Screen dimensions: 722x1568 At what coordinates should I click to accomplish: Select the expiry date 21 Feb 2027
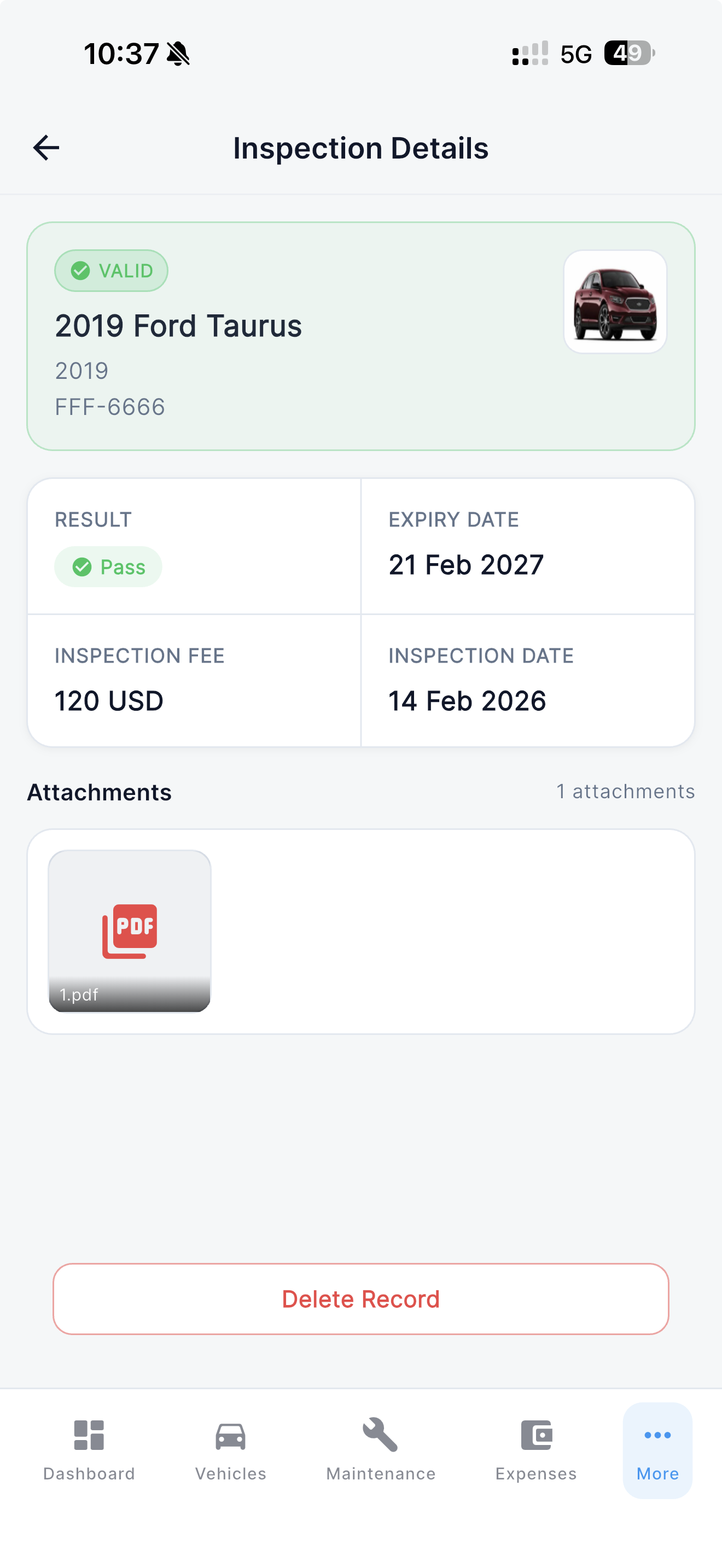point(465,565)
